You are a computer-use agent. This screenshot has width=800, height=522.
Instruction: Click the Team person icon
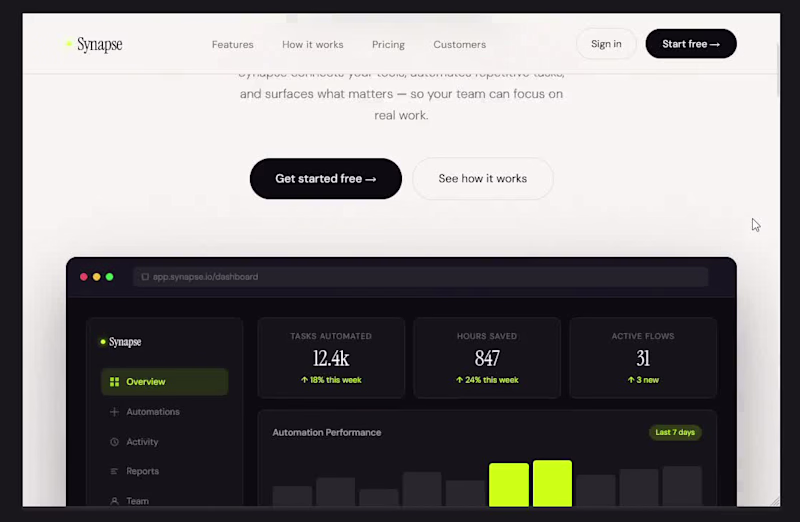114,501
